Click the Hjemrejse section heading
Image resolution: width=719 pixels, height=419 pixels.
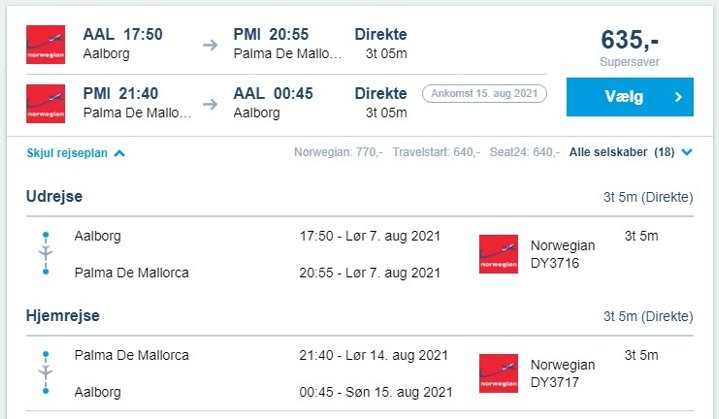point(62,315)
